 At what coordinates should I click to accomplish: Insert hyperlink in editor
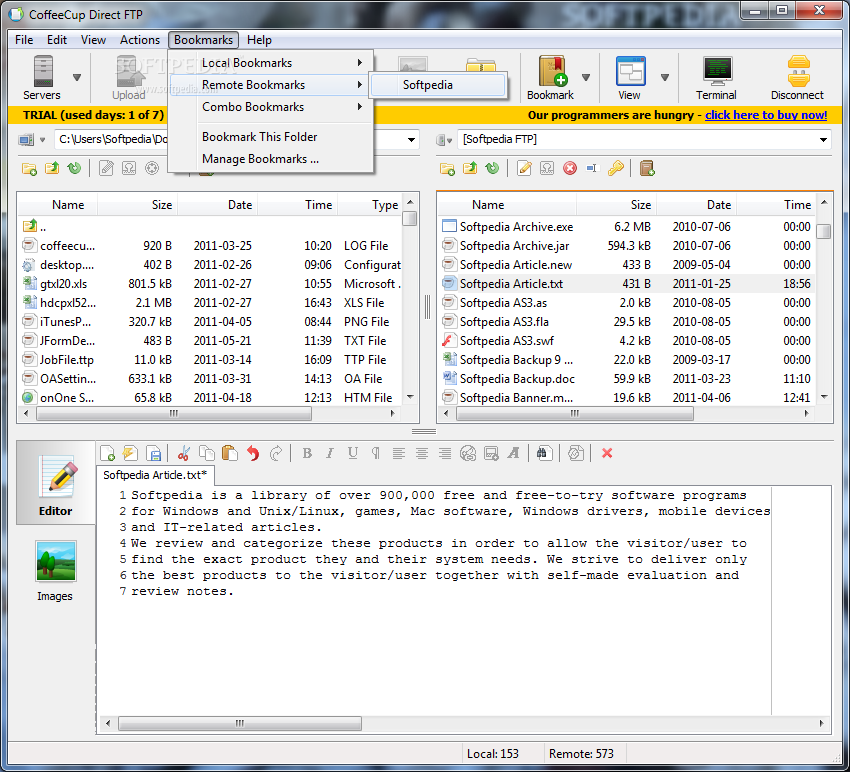468,453
